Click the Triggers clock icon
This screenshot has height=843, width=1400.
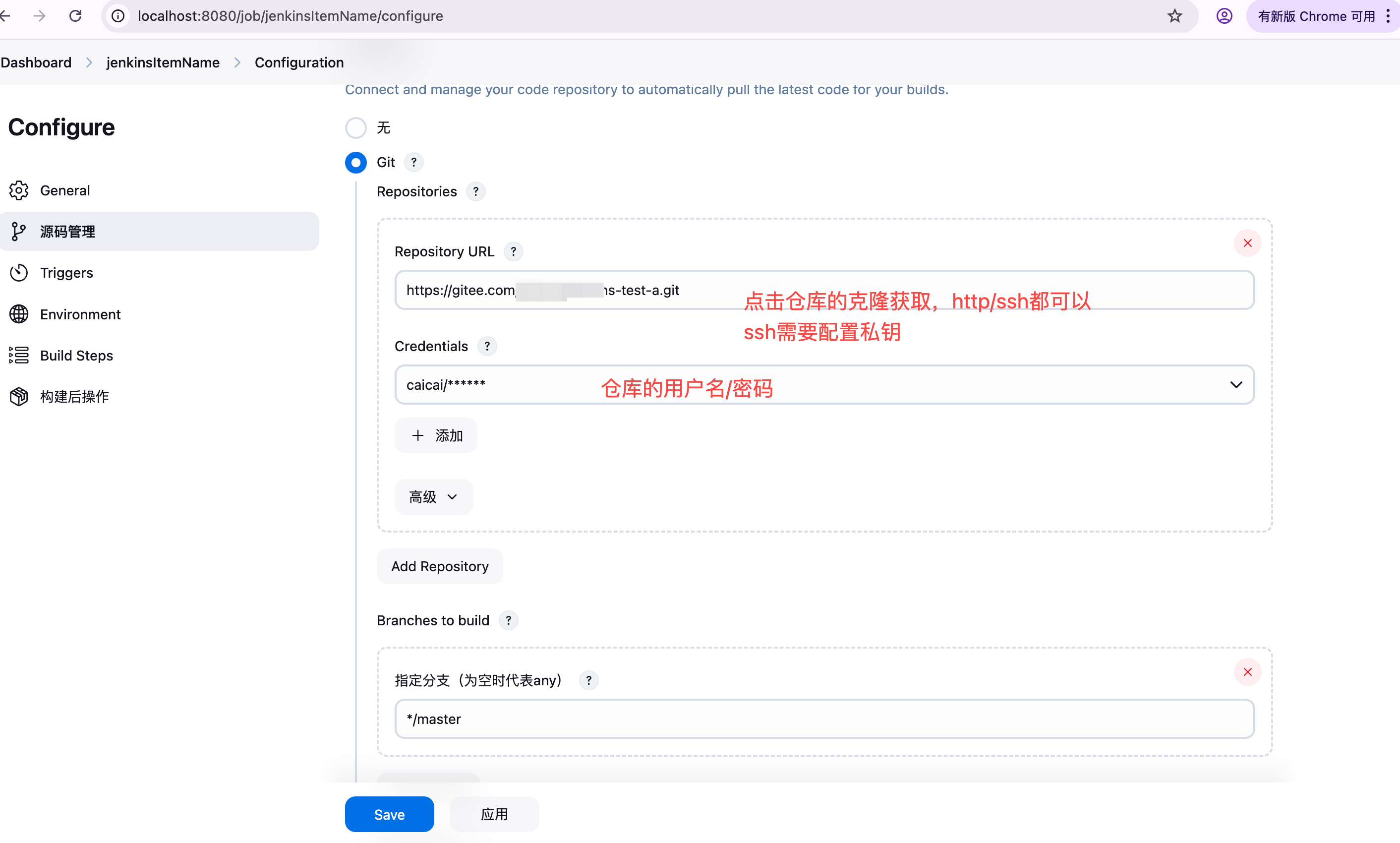coord(19,273)
